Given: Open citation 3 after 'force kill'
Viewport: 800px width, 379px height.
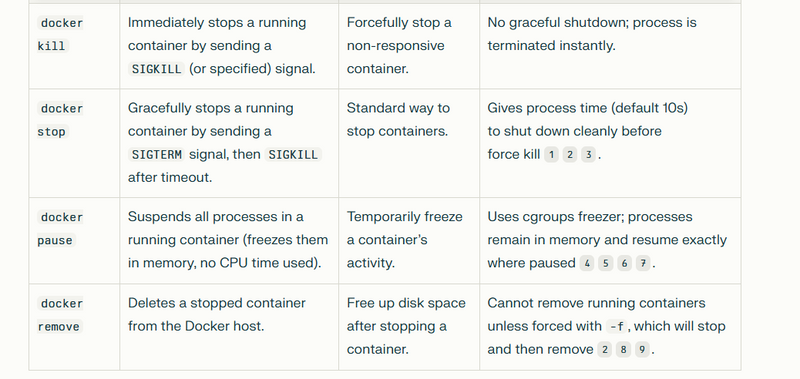Looking at the screenshot, I should (588, 155).
